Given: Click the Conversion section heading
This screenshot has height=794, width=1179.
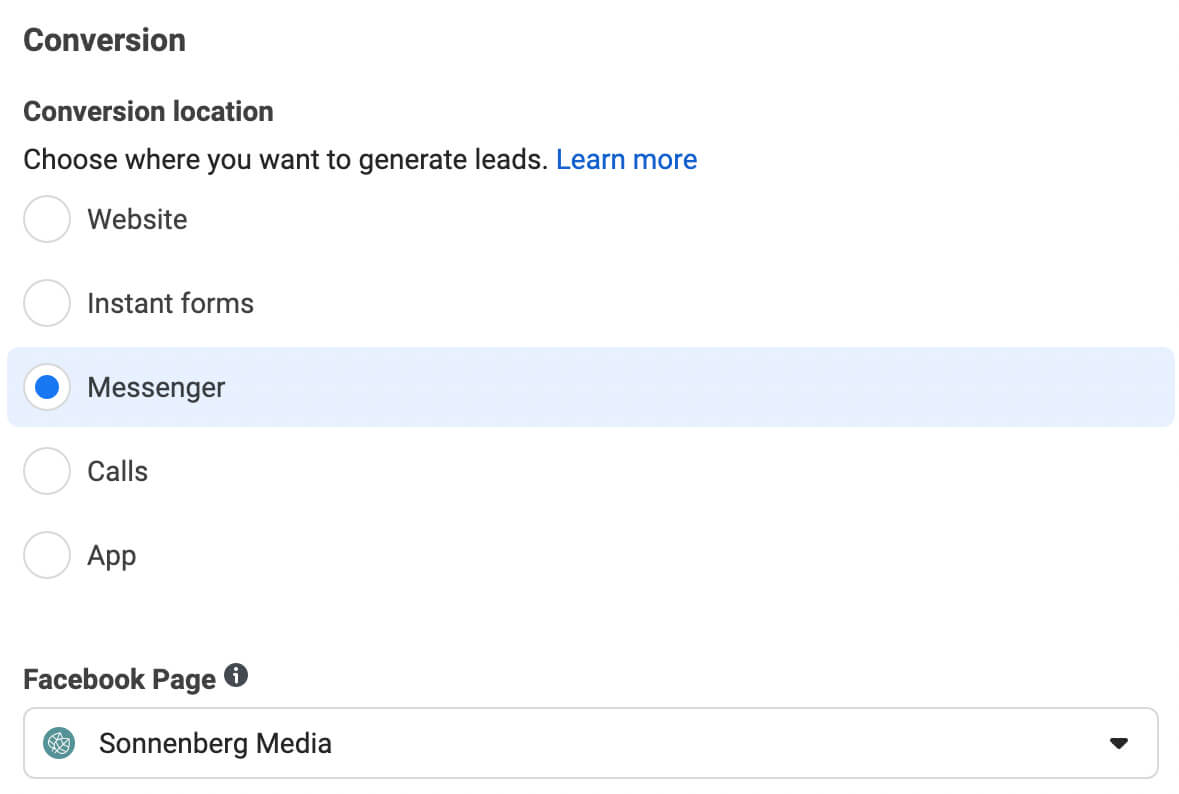Looking at the screenshot, I should [104, 40].
